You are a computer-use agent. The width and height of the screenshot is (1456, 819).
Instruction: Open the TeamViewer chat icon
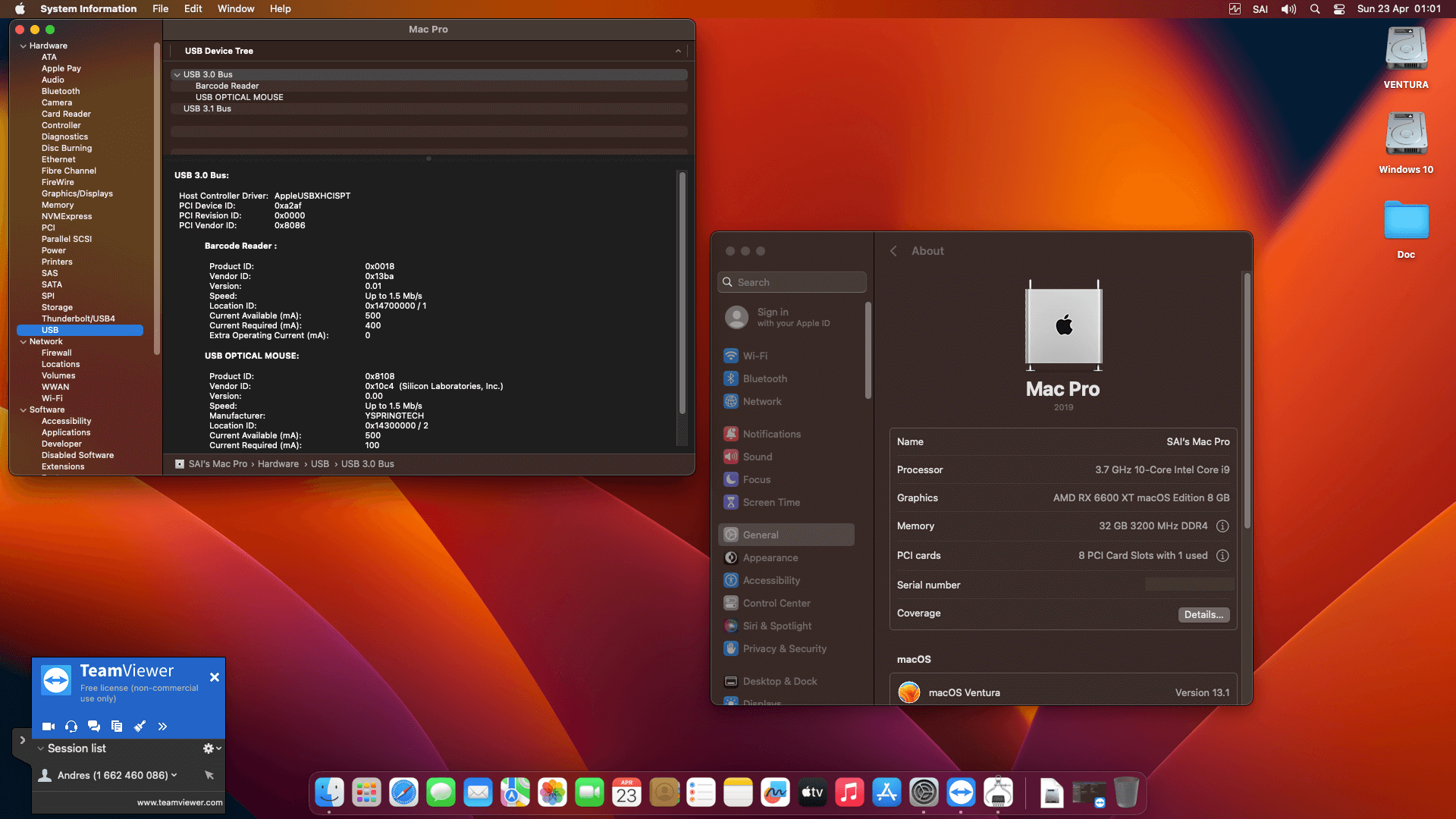click(93, 726)
